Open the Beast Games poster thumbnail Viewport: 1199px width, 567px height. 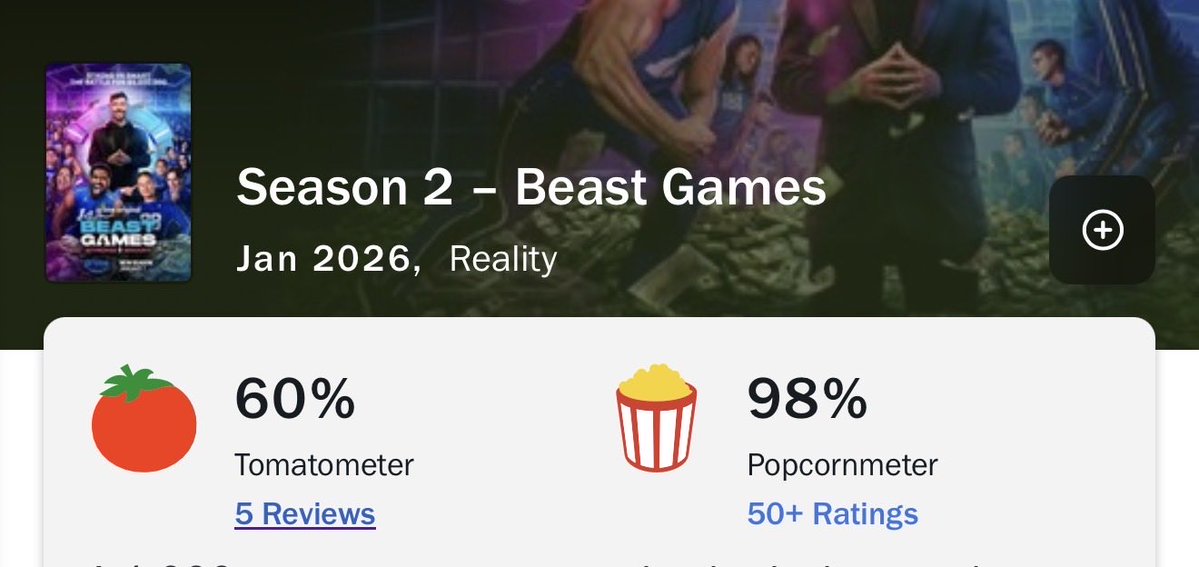click(x=118, y=172)
